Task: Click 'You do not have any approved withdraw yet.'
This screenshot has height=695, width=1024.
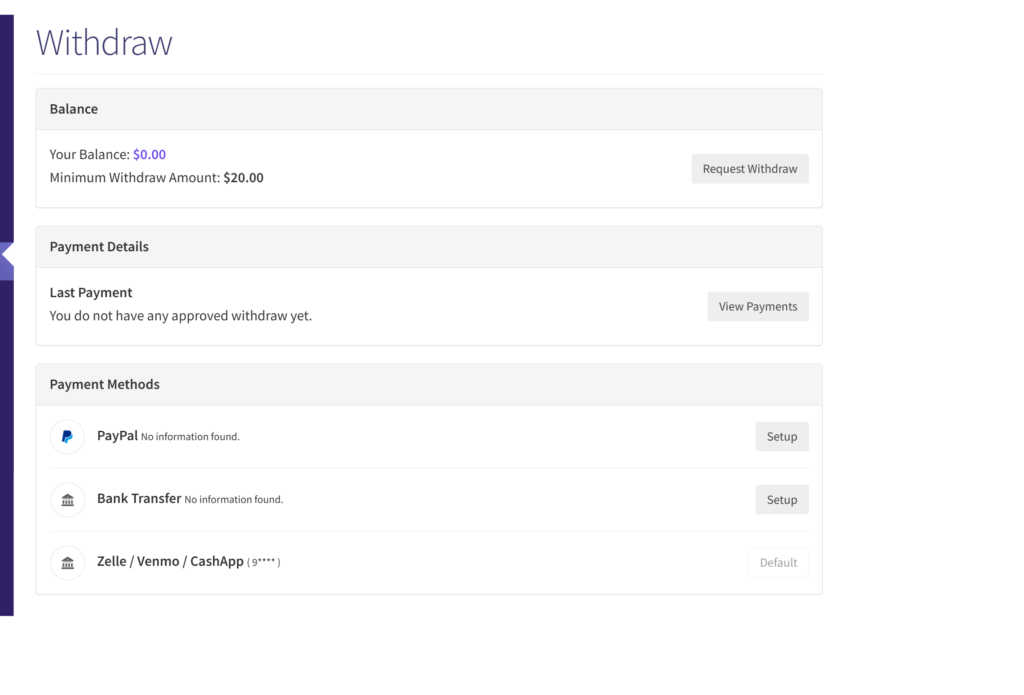Action: [181, 315]
